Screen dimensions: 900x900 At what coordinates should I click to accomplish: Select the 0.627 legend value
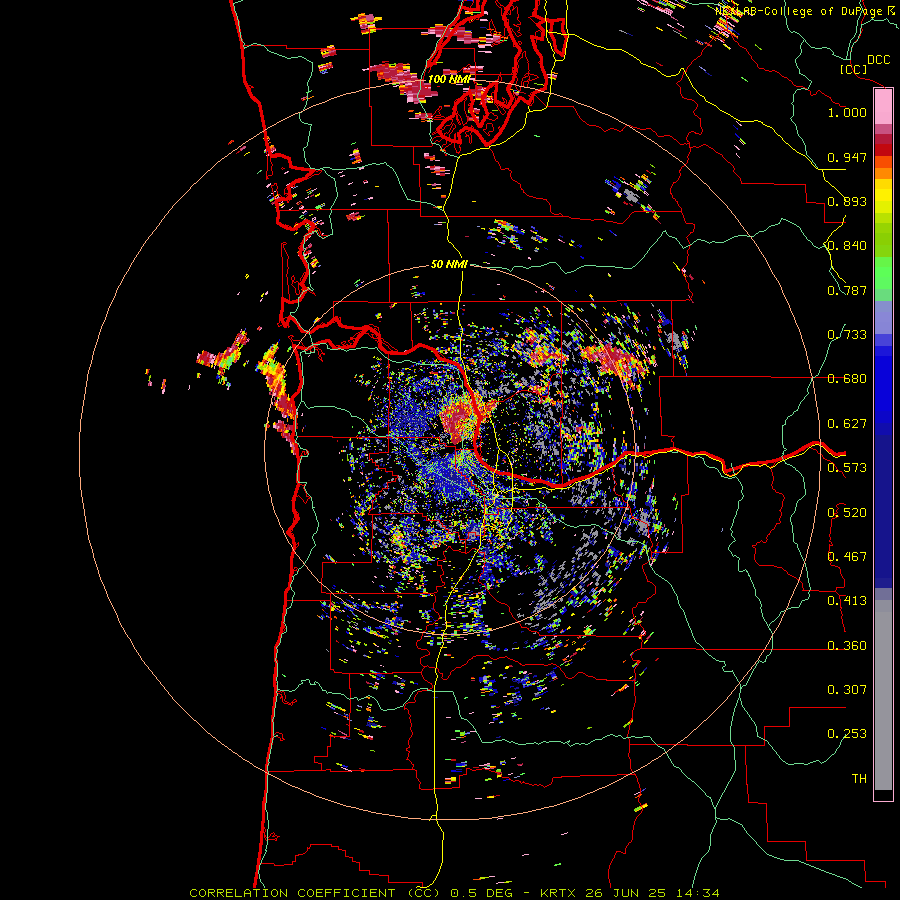[847, 424]
